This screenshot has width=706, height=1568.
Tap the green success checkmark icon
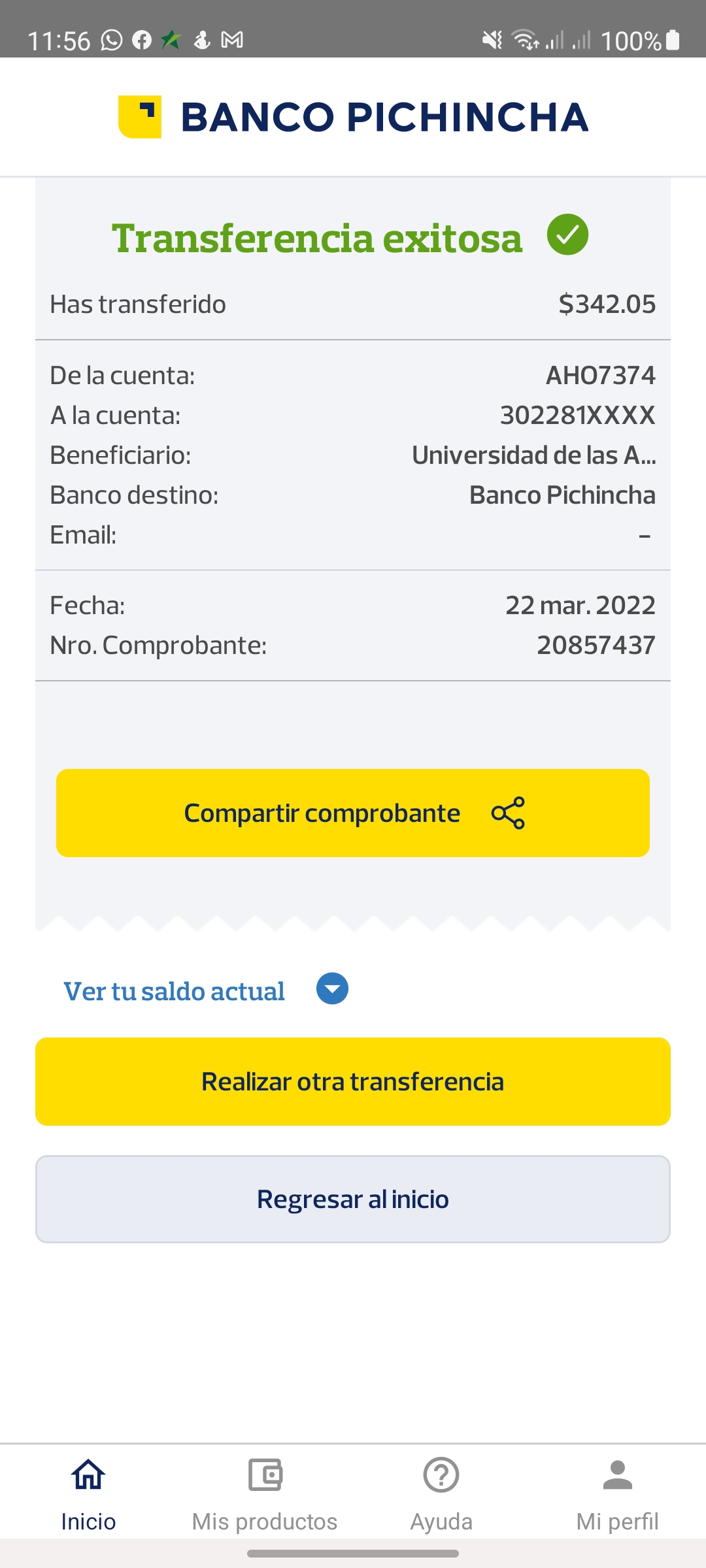click(567, 235)
